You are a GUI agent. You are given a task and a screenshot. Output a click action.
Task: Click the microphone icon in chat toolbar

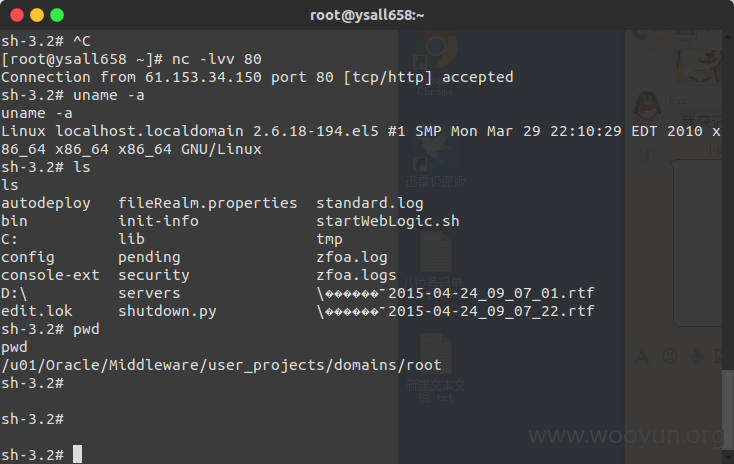tap(697, 356)
